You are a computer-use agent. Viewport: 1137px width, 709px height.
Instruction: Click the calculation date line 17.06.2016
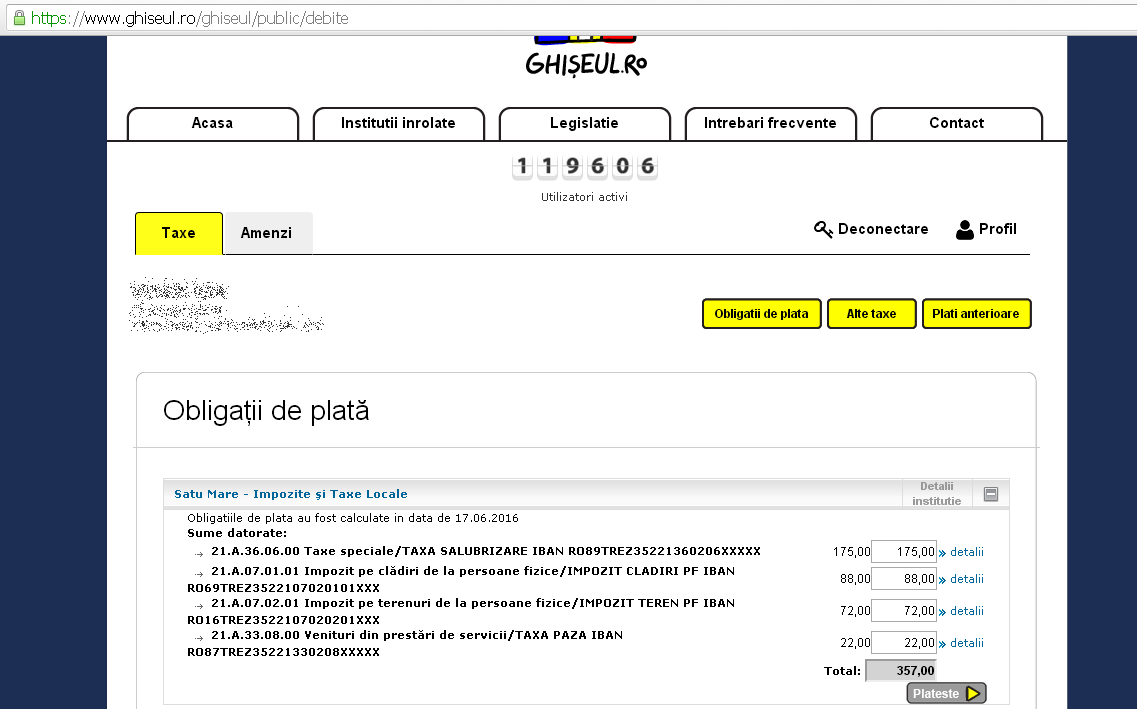tap(353, 518)
